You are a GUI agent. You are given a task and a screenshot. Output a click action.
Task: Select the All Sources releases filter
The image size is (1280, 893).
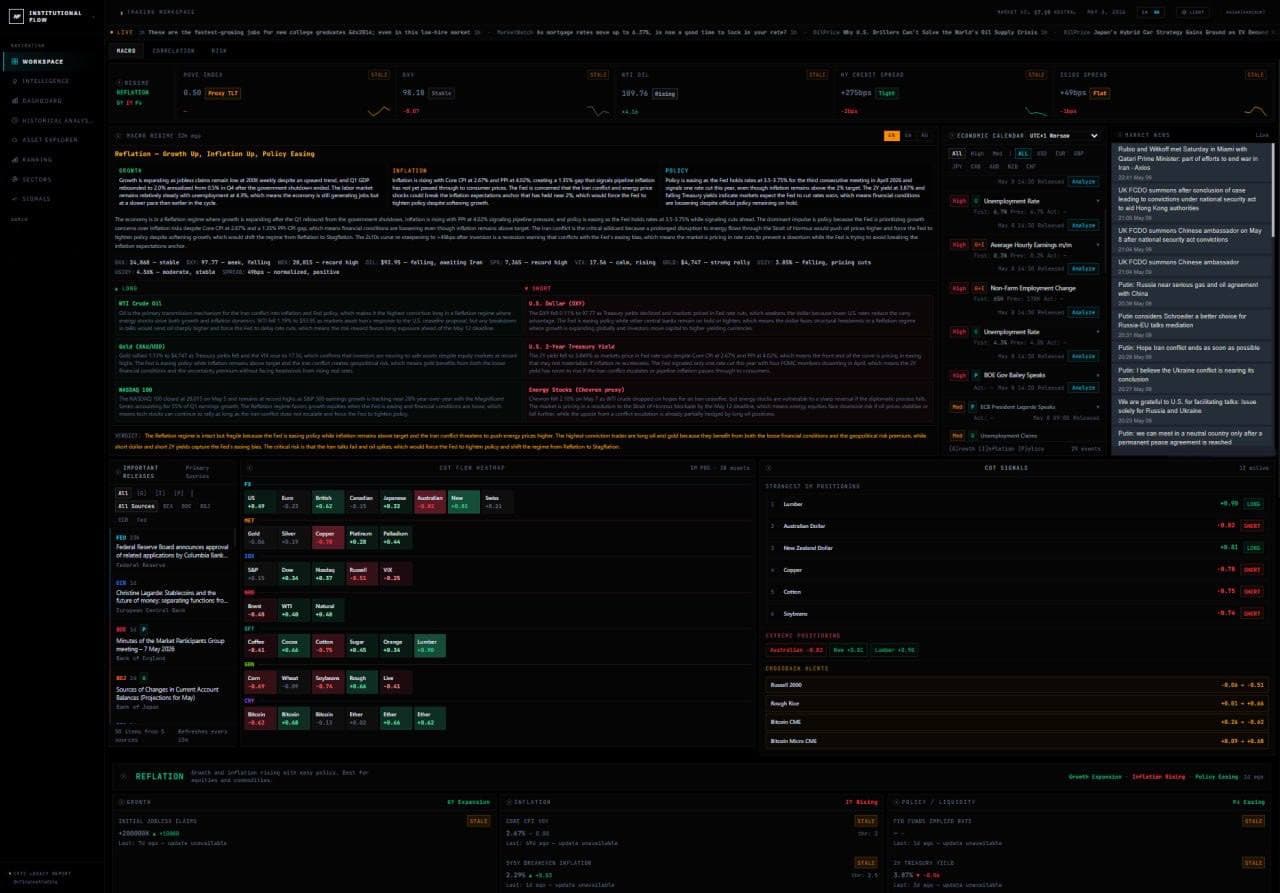click(x=134, y=506)
